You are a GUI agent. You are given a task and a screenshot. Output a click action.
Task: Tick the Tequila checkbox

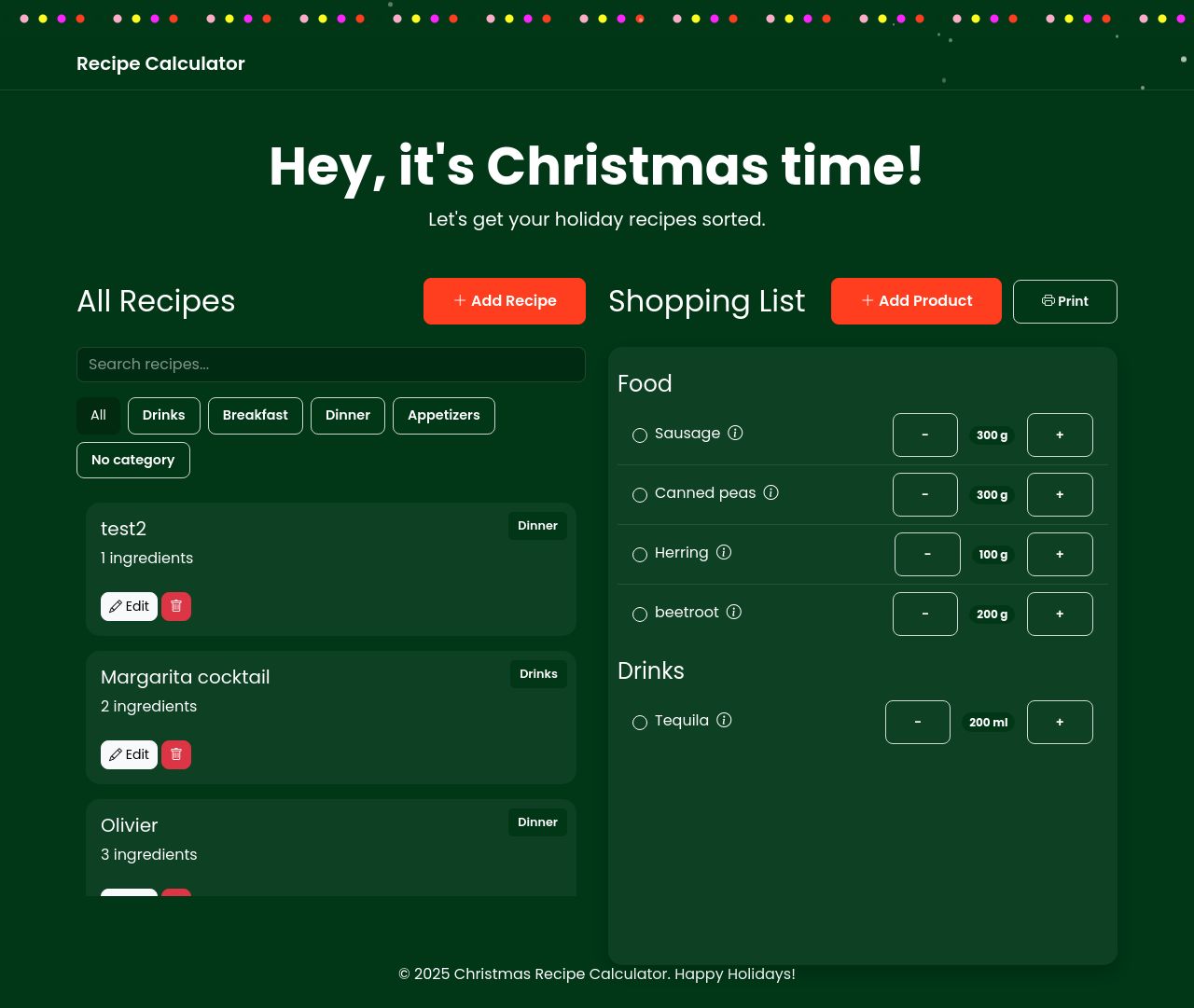pos(640,723)
